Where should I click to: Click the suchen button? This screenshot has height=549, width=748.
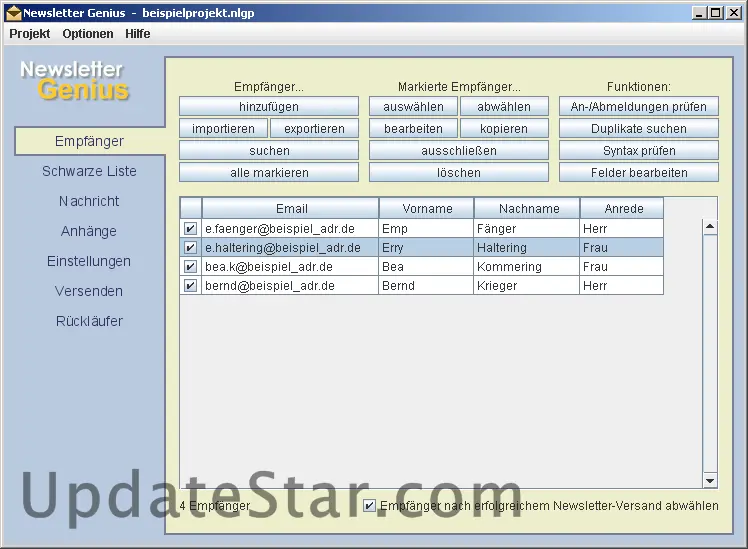pyautogui.click(x=269, y=150)
